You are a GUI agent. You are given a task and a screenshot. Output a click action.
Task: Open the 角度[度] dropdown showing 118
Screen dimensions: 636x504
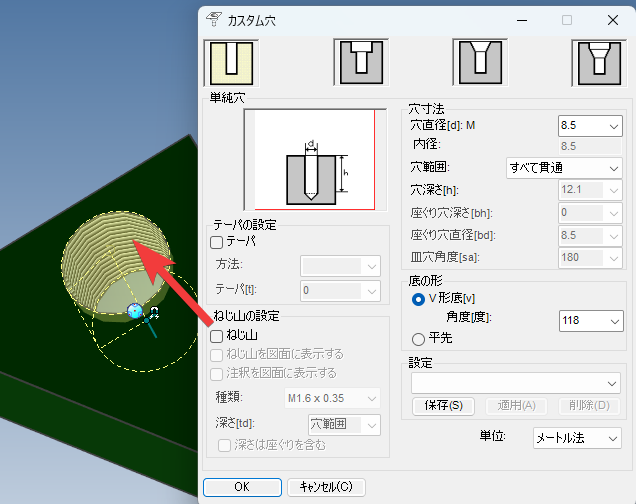(591, 321)
